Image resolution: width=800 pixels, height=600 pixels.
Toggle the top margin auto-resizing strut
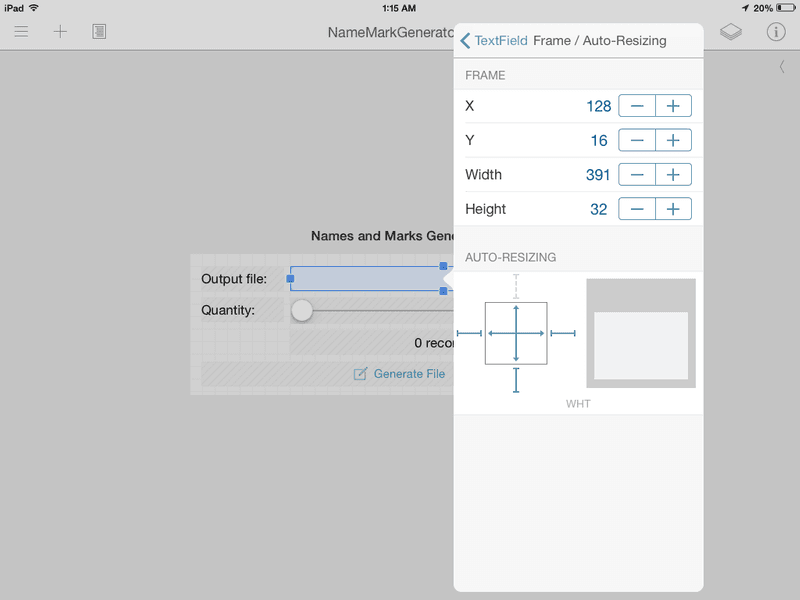(516, 286)
